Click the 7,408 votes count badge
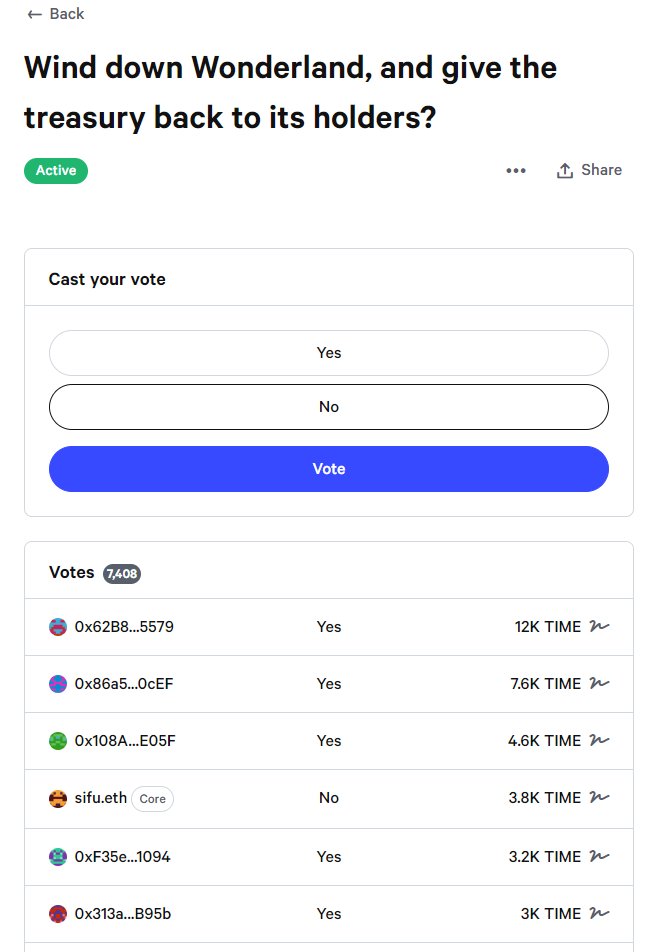This screenshot has height=952, width=649. coord(122,574)
